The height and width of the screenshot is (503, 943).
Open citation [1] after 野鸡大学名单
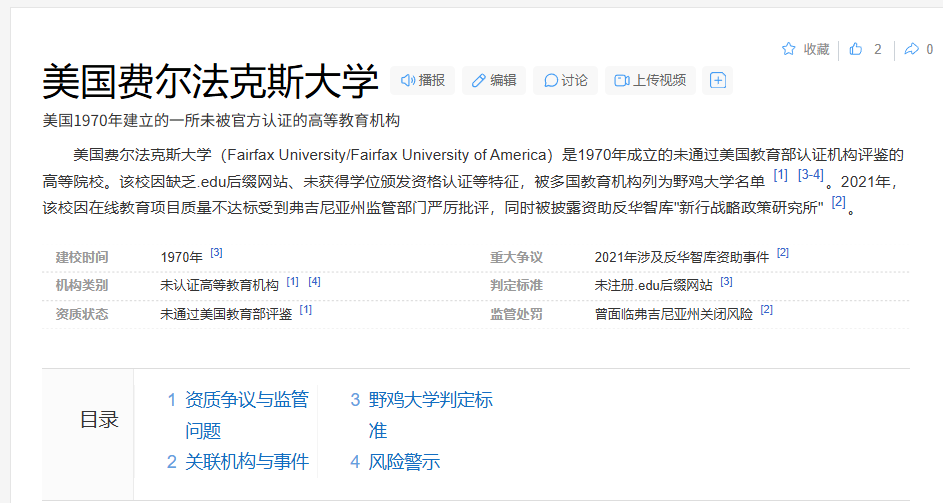[x=780, y=175]
